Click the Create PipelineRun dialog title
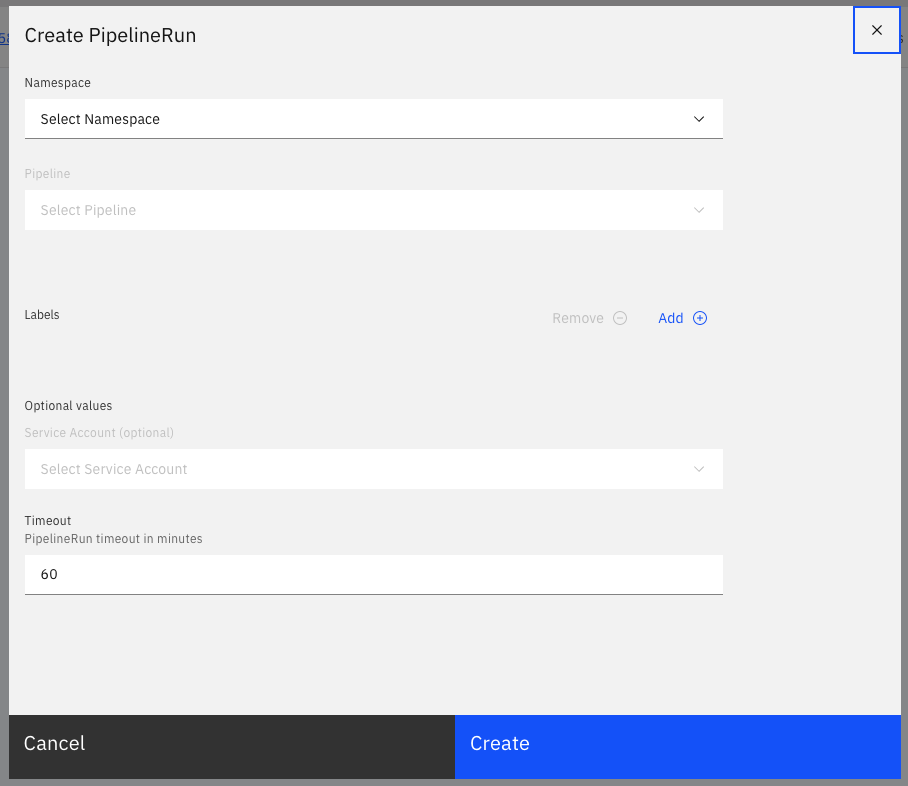The height and width of the screenshot is (786, 908). (x=110, y=35)
